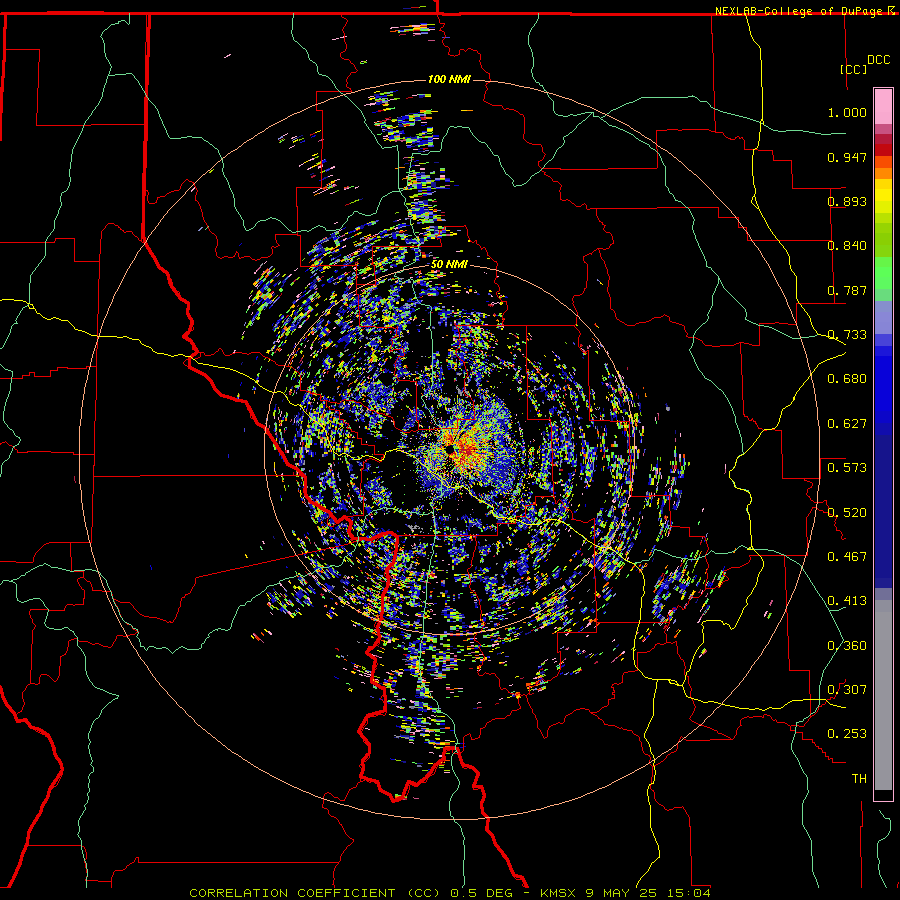Pick the red swatch on the color bar
900x900 pixels.
[x=883, y=150]
